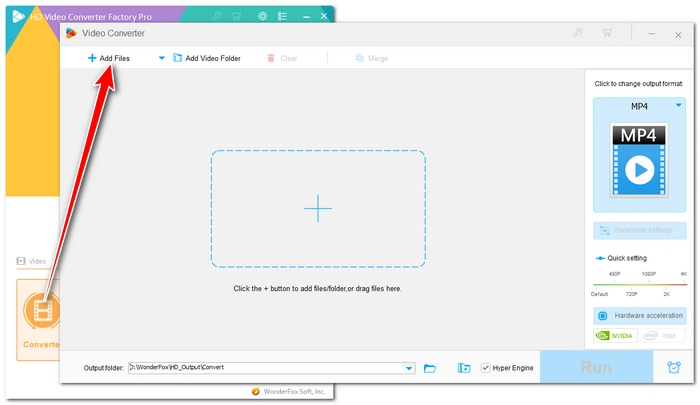Close the HD Video Converter Factory Pro window
The width and height of the screenshot is (700, 405).
(324, 16)
